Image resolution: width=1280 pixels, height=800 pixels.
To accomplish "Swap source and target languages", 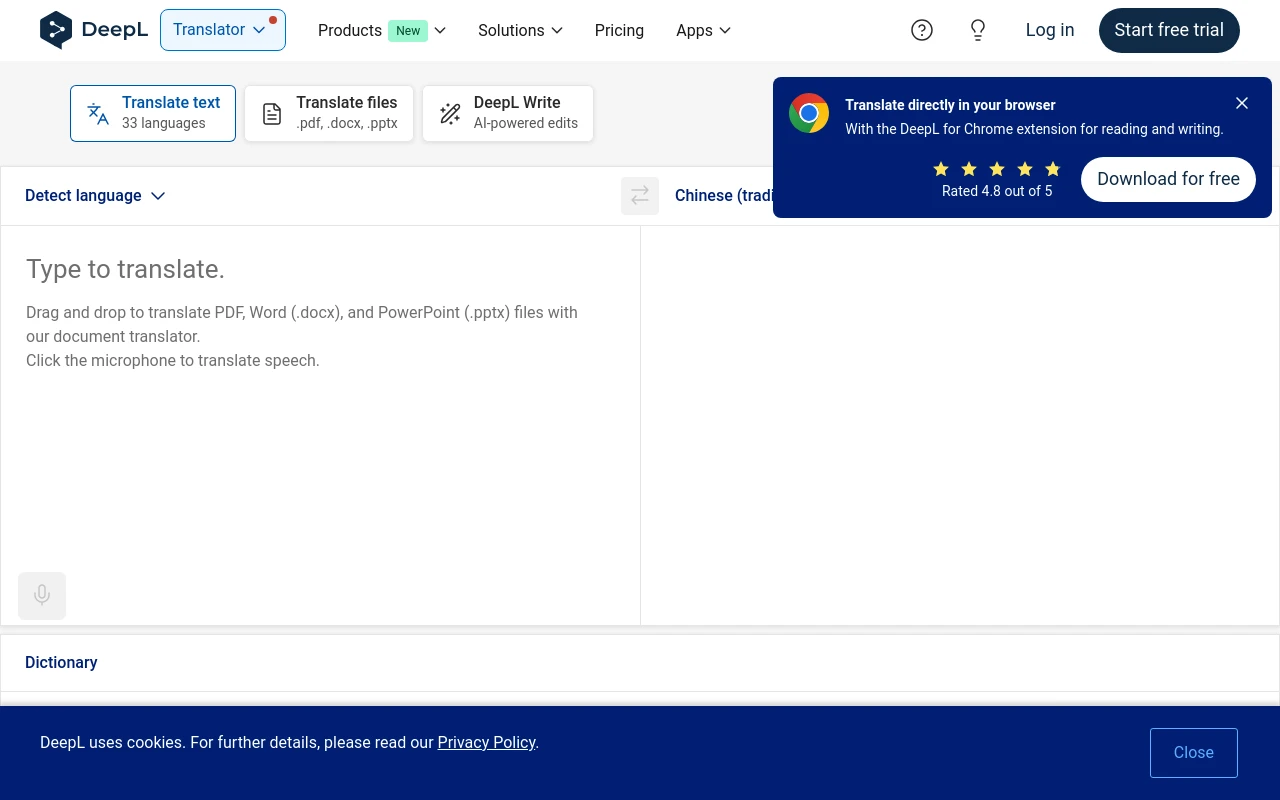I will click(x=640, y=196).
